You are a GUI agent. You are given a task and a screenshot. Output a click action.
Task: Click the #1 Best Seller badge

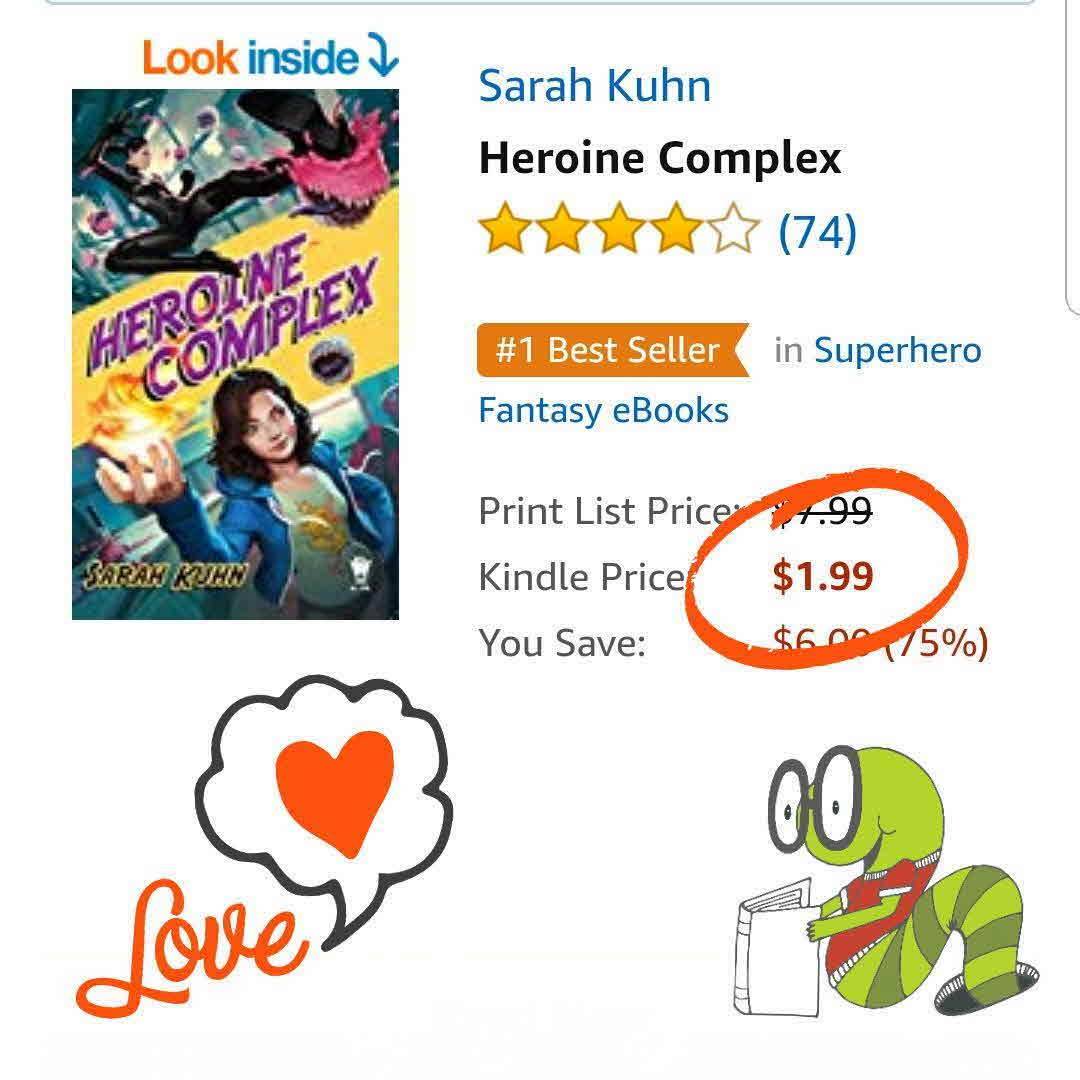609,350
